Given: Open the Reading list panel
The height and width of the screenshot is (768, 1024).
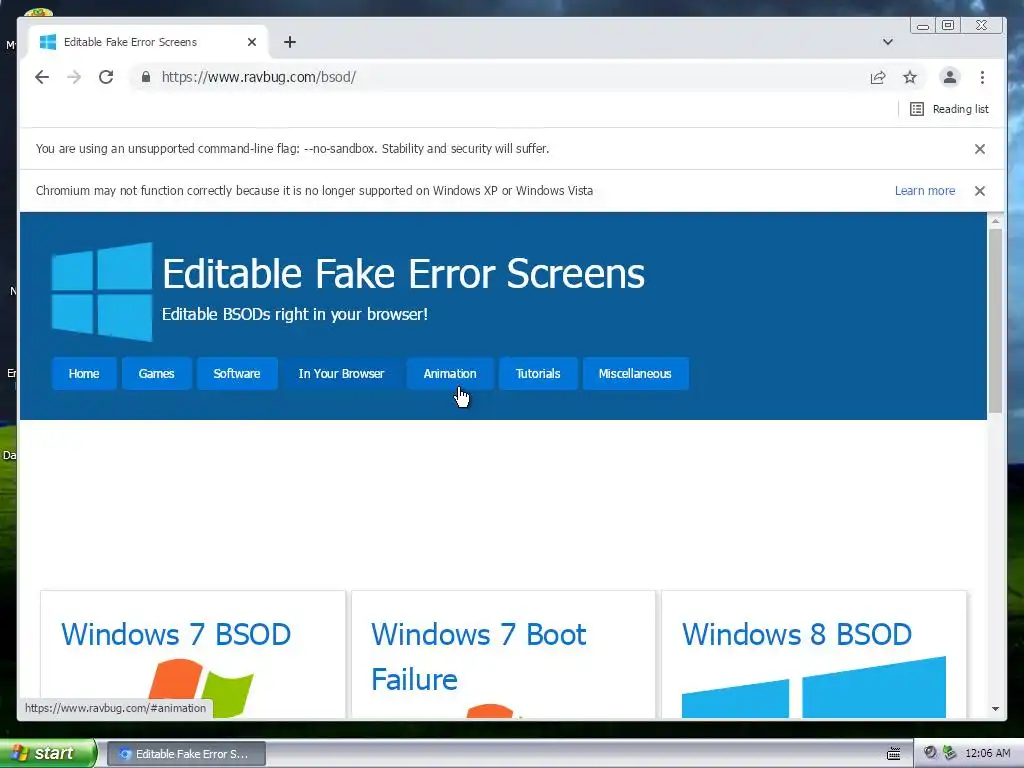Looking at the screenshot, I should click(950, 109).
